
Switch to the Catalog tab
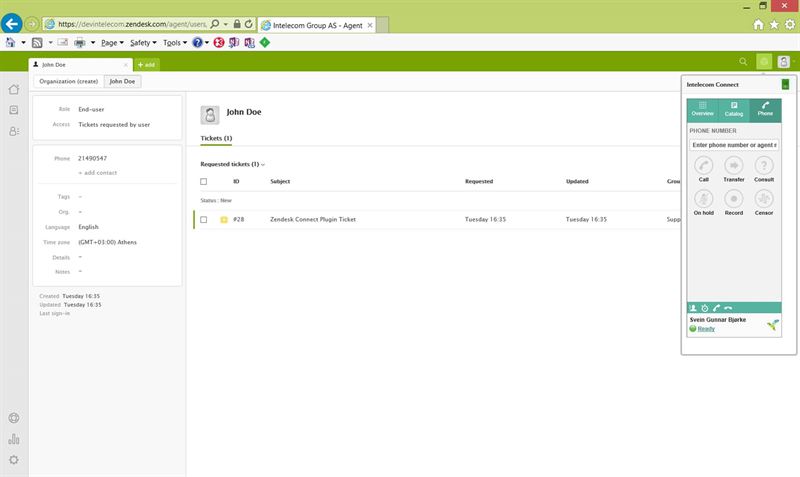point(734,109)
